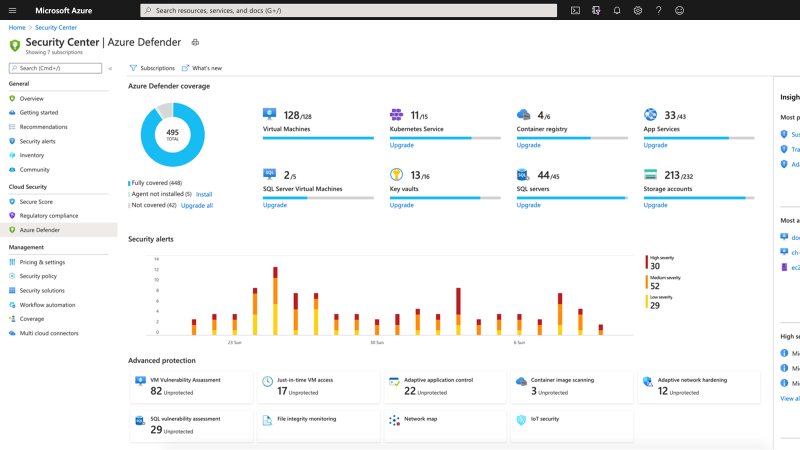Image resolution: width=800 pixels, height=450 pixels.
Task: Click the High severity red legend swatch
Action: click(646, 262)
